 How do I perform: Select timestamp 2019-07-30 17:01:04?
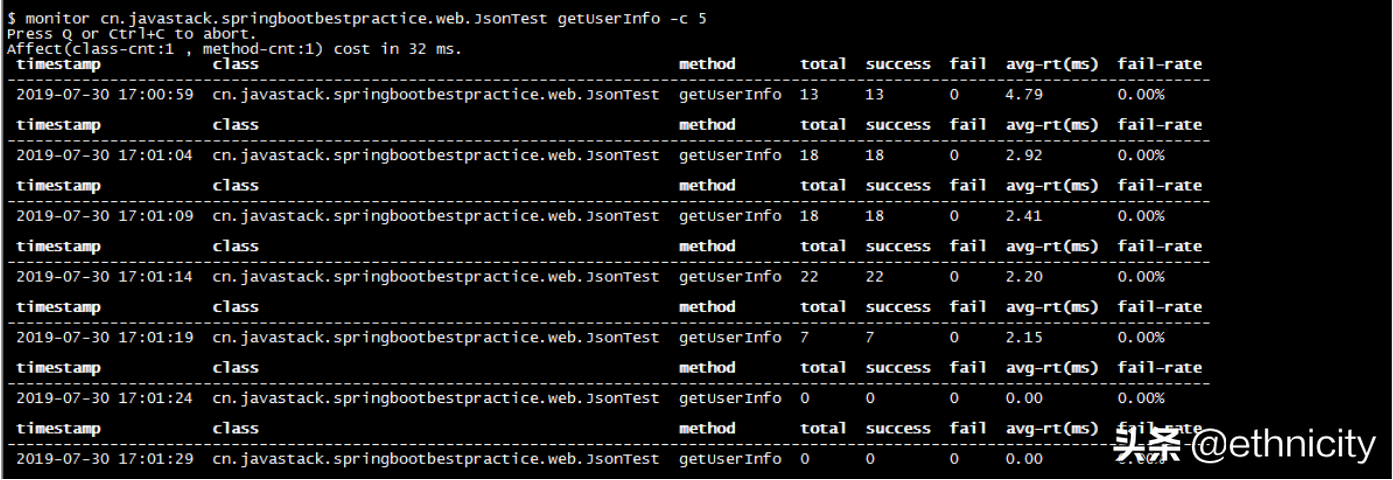[x=105, y=156]
